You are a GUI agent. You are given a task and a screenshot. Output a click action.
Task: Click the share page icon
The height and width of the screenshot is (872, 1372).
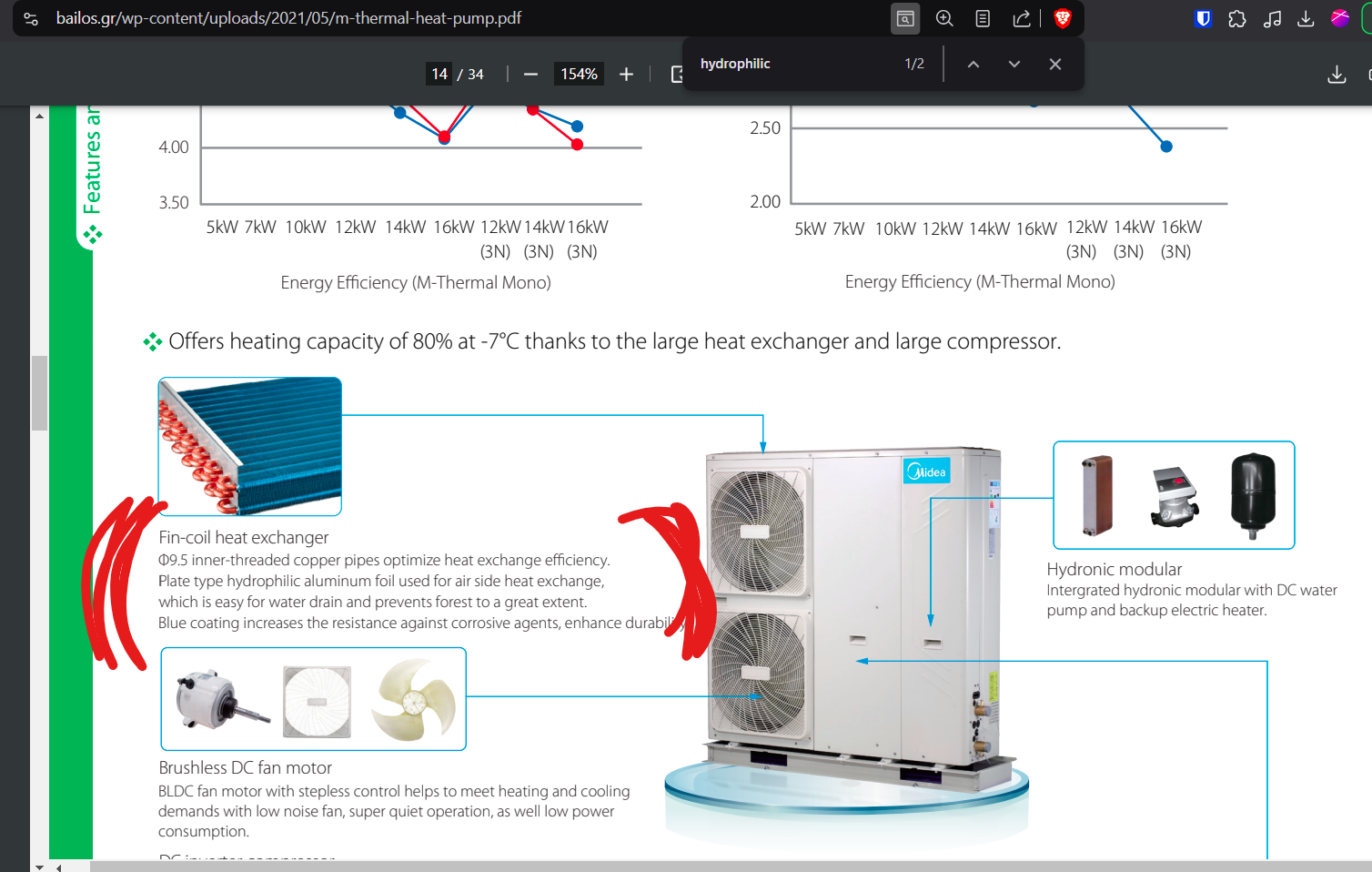pyautogui.click(x=1022, y=18)
